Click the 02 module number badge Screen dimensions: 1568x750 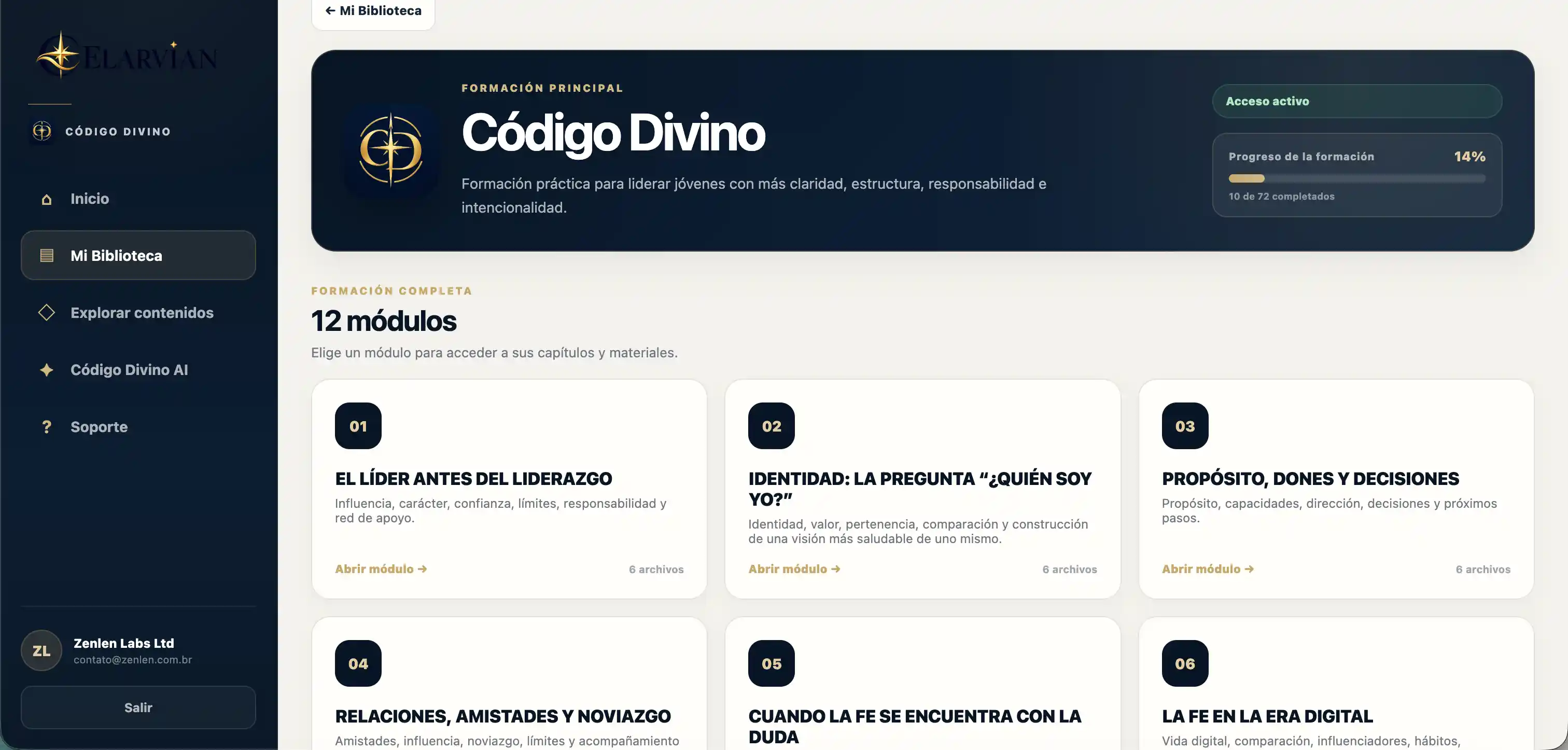point(771,425)
